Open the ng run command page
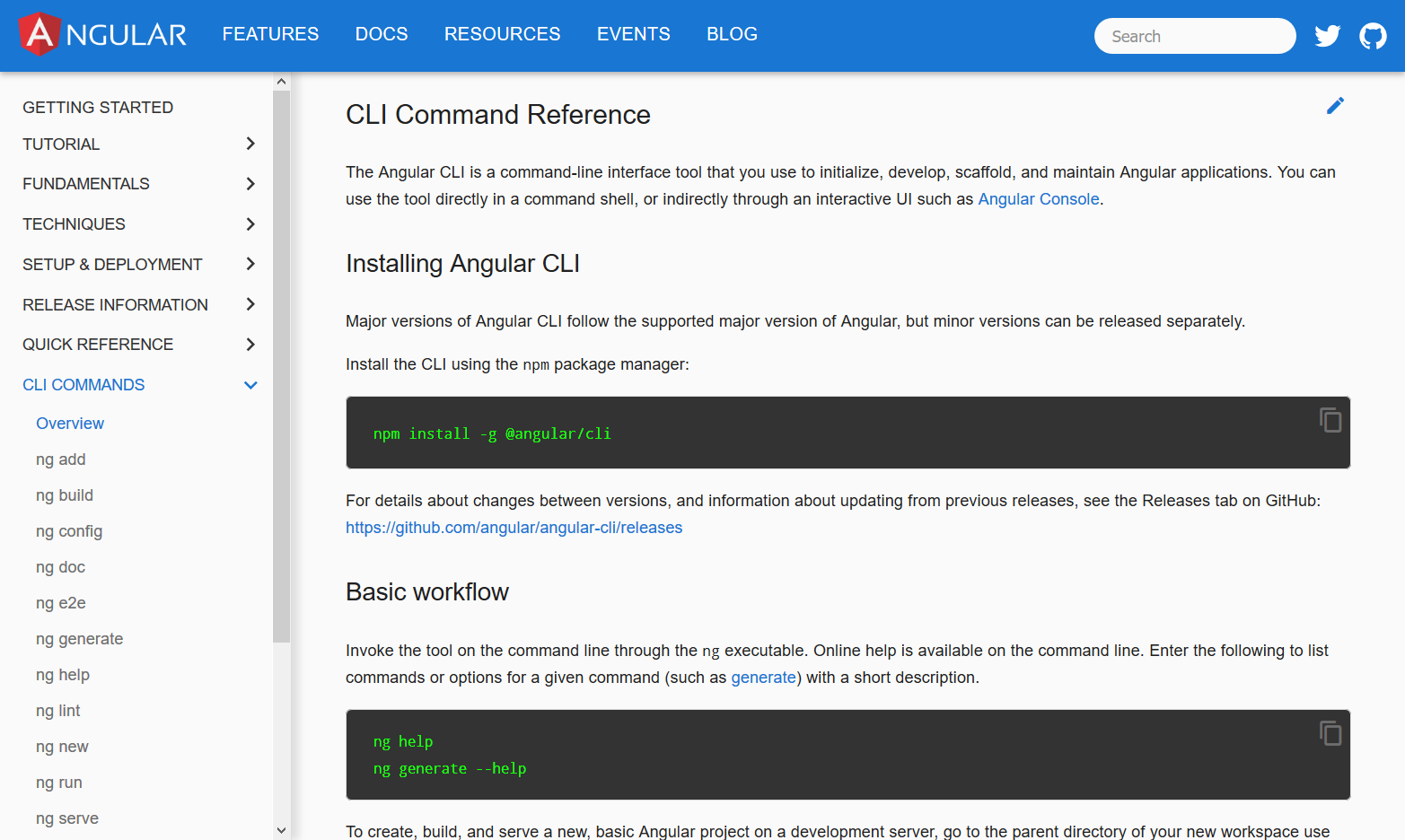Screen dimensions: 1405x840 click(x=59, y=783)
